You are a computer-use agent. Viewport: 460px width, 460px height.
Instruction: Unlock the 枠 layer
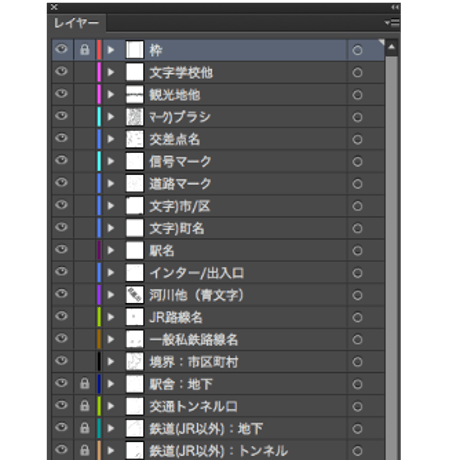tap(85, 50)
